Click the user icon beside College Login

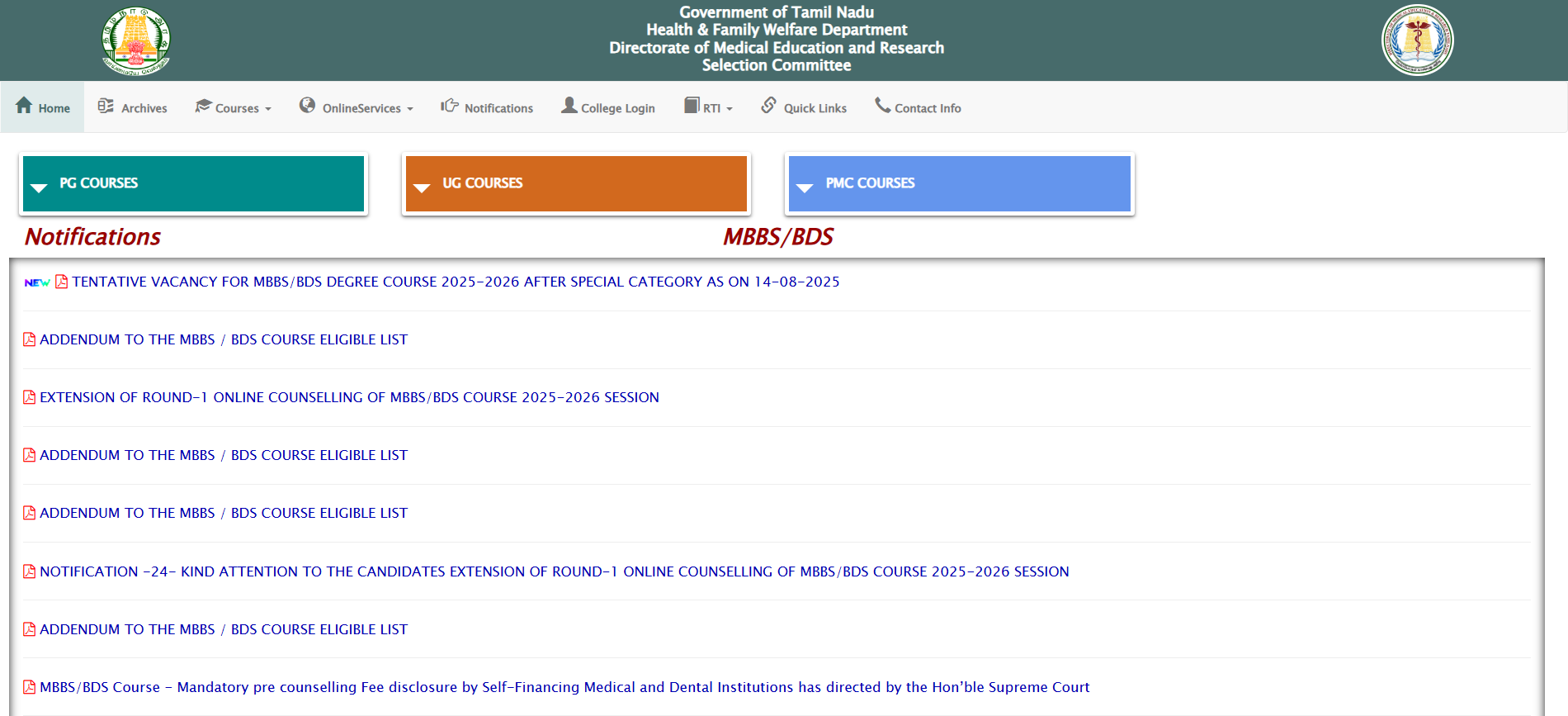[x=569, y=106]
